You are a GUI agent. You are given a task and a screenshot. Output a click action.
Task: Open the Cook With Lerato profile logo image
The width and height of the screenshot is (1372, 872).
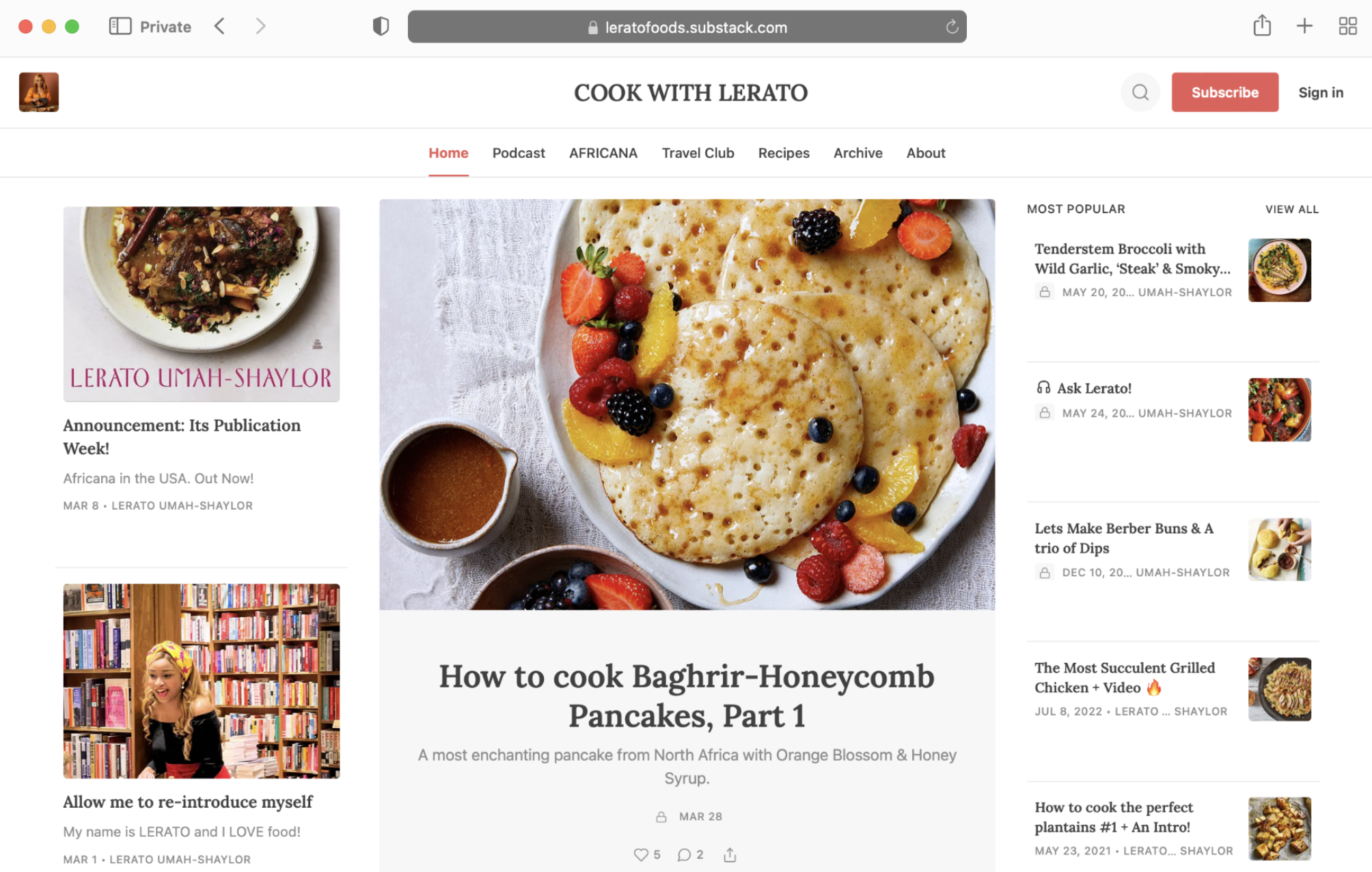click(39, 92)
